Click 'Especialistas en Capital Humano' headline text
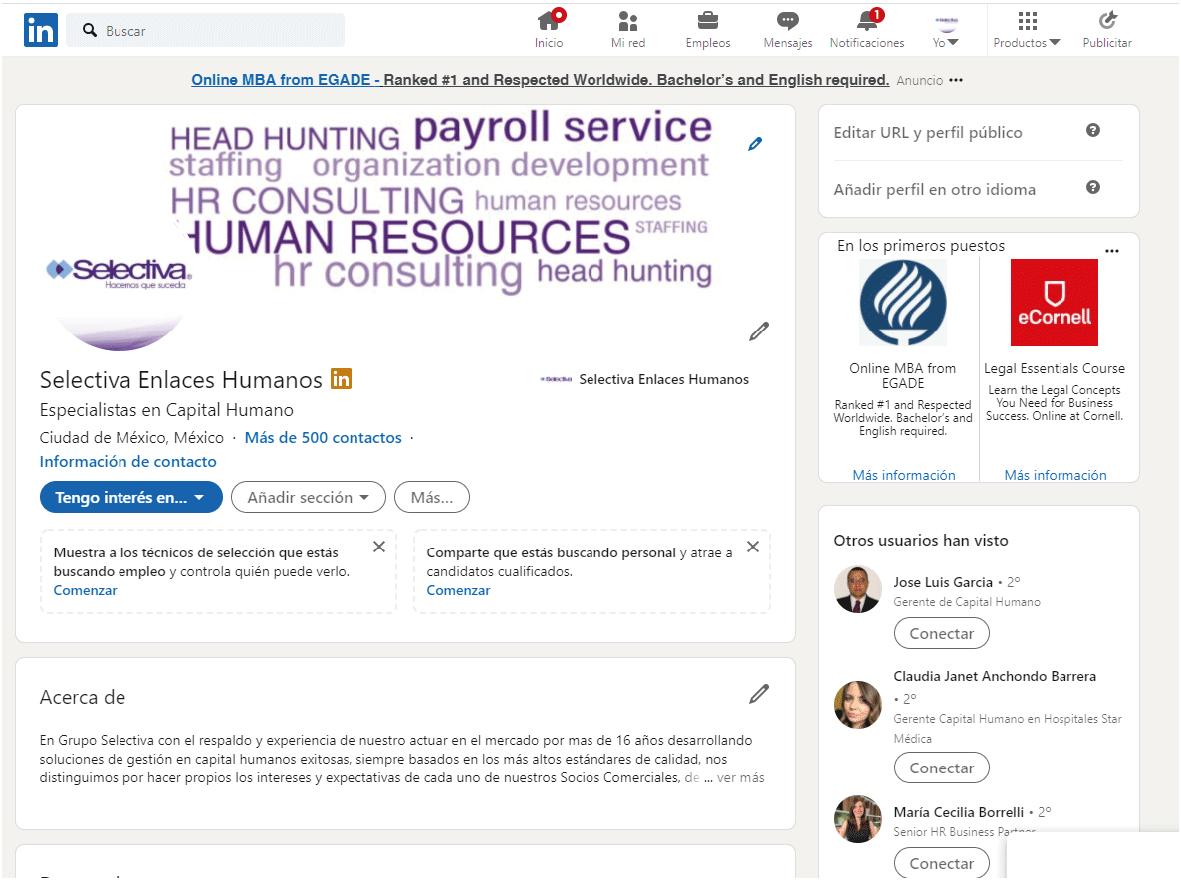The width and height of the screenshot is (1181, 886). (x=166, y=410)
